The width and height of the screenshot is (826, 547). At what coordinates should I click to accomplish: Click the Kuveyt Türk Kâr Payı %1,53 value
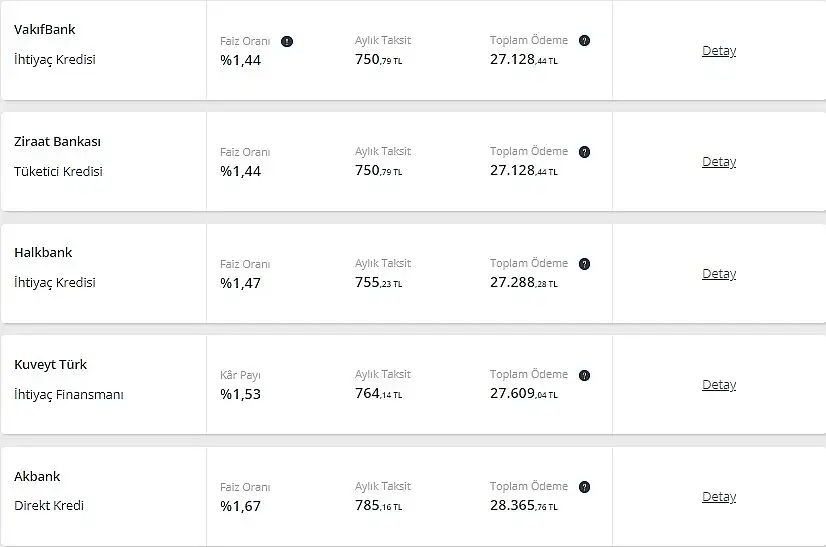(241, 394)
